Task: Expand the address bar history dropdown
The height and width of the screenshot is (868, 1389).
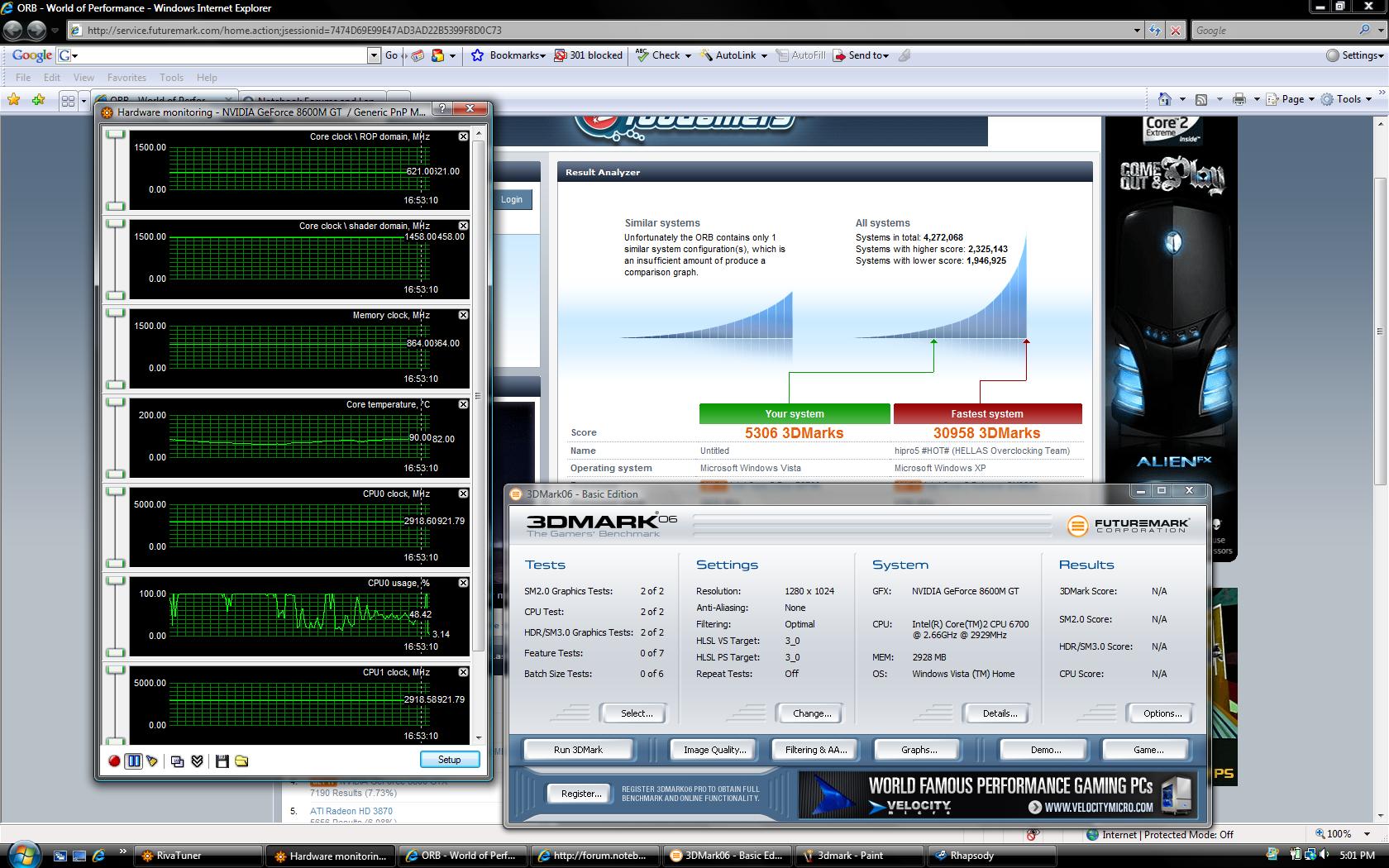Action: pyautogui.click(x=1137, y=30)
